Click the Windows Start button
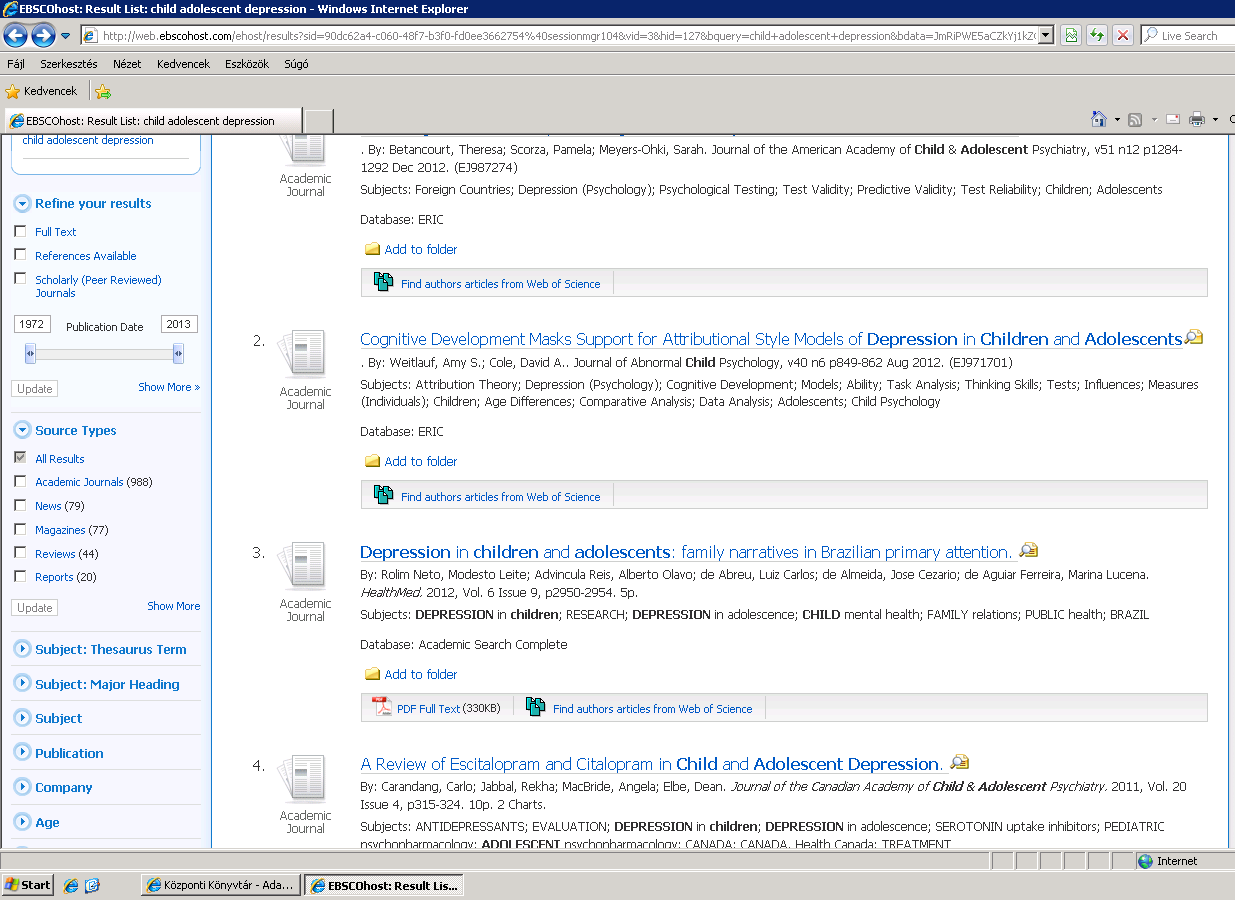Screen dimensions: 1235x900 point(28,885)
